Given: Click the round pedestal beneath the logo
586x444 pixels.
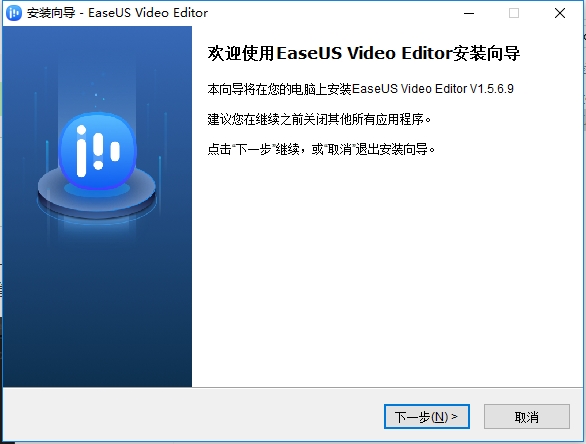Looking at the screenshot, I should [97, 194].
